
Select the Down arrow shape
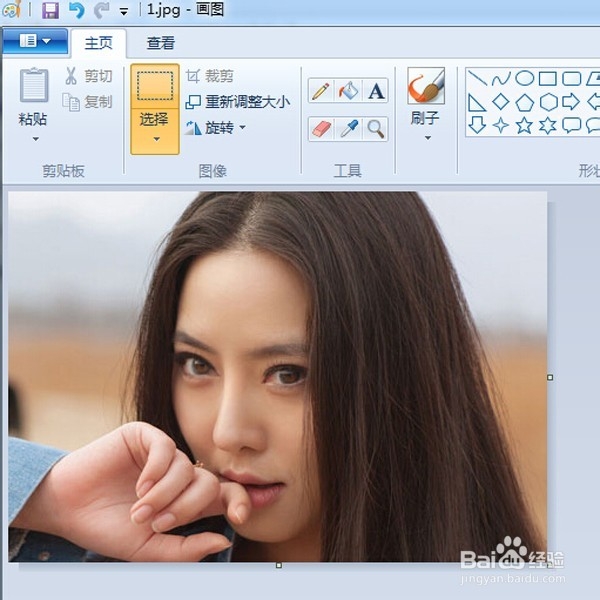click(477, 125)
